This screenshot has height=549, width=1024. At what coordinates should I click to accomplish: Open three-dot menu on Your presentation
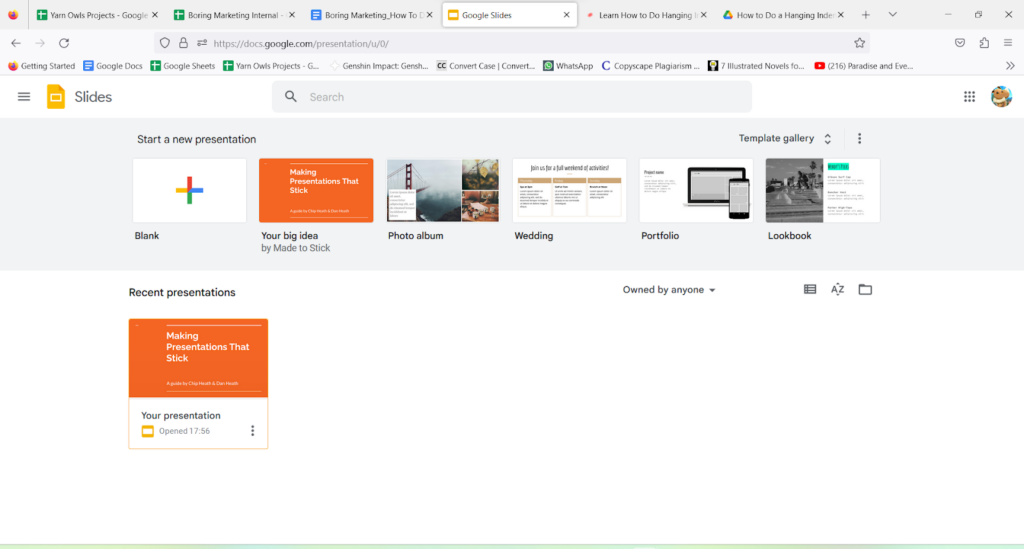252,431
